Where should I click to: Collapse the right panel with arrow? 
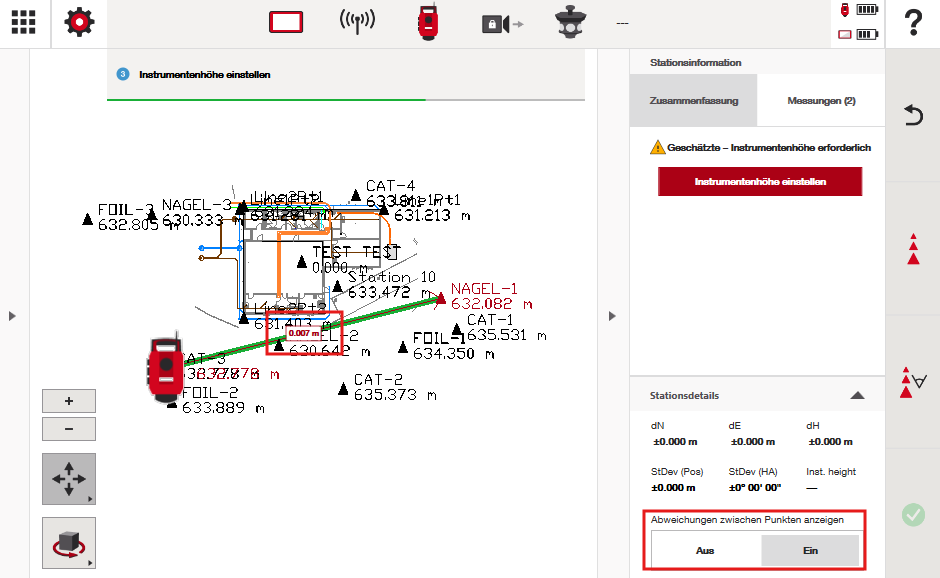point(612,316)
